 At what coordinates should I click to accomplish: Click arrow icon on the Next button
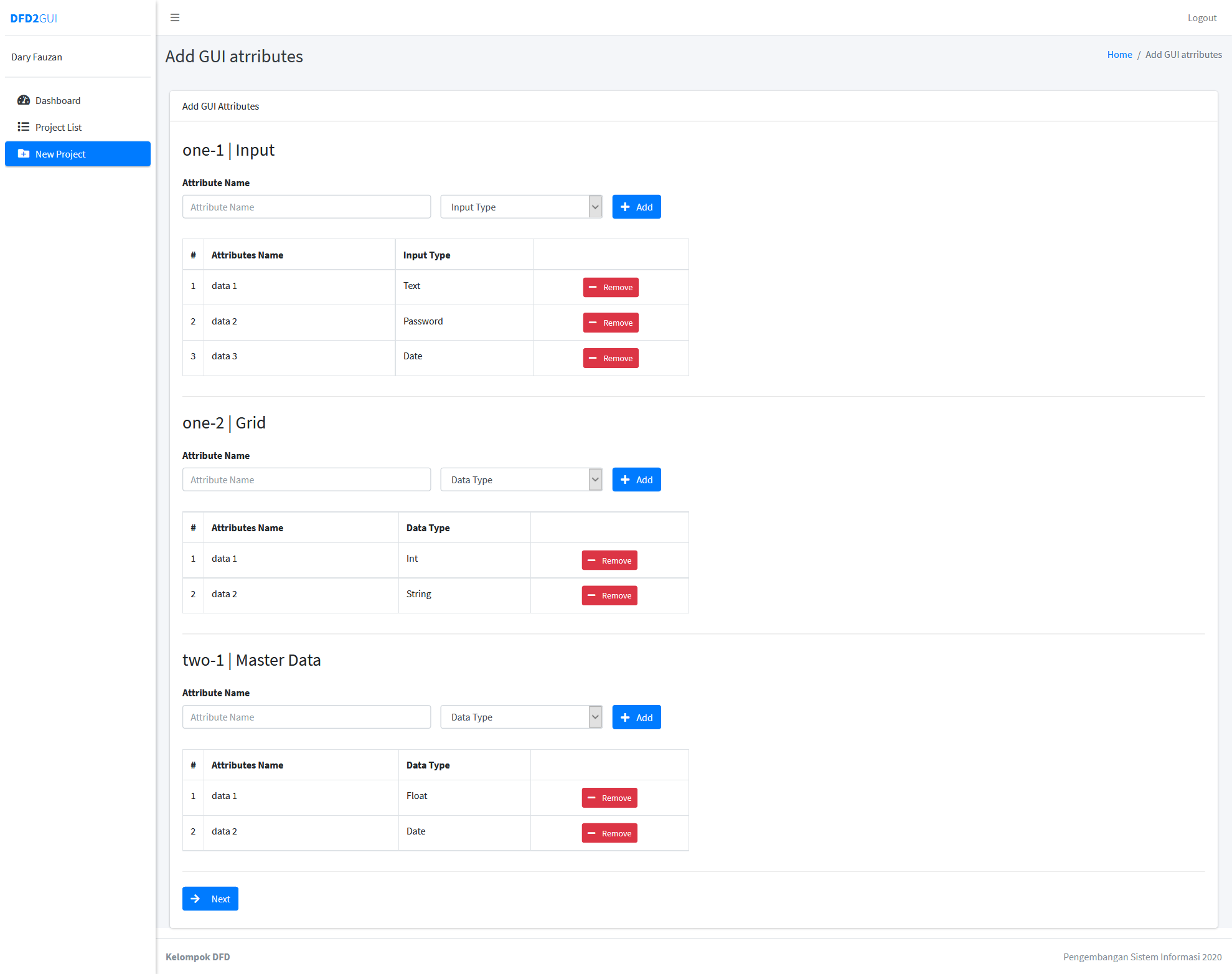click(195, 899)
